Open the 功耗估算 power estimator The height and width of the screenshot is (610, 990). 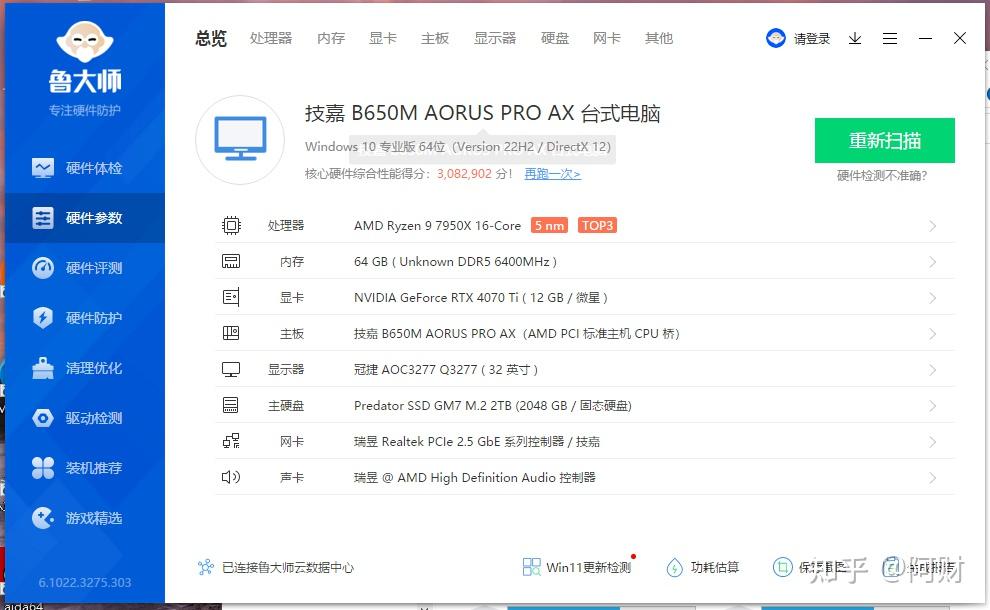(x=703, y=566)
